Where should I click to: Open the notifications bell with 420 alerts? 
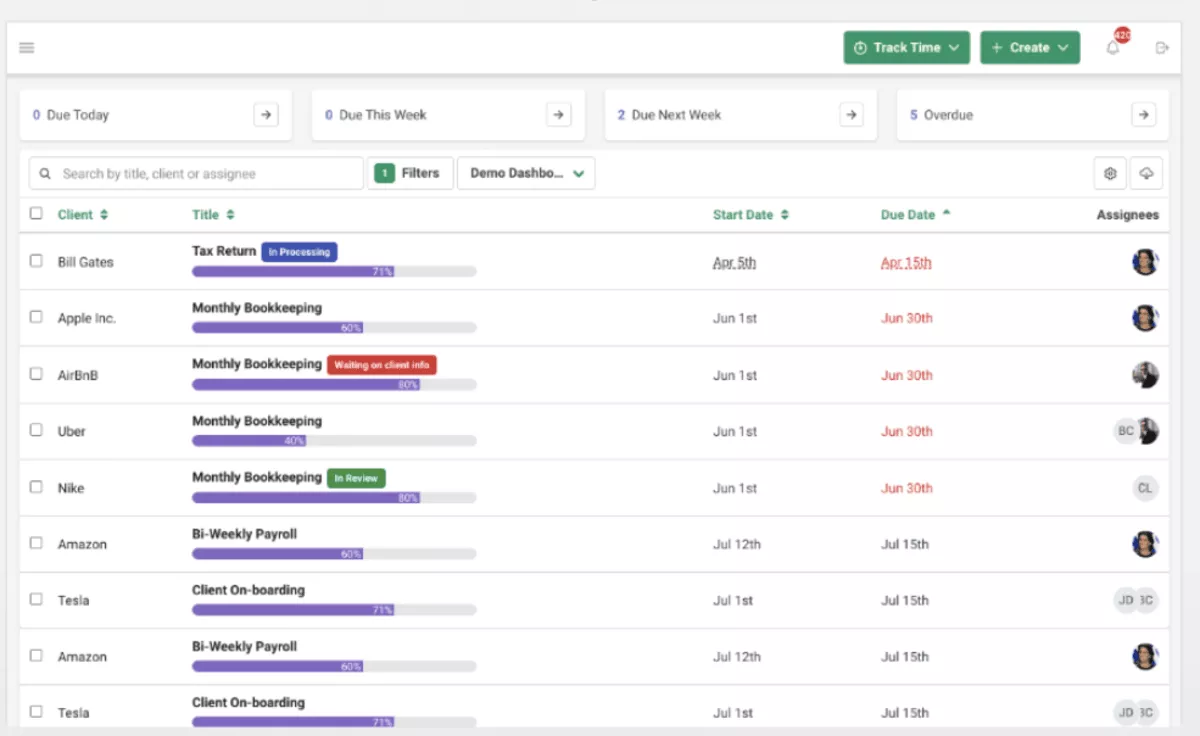pyautogui.click(x=1112, y=47)
